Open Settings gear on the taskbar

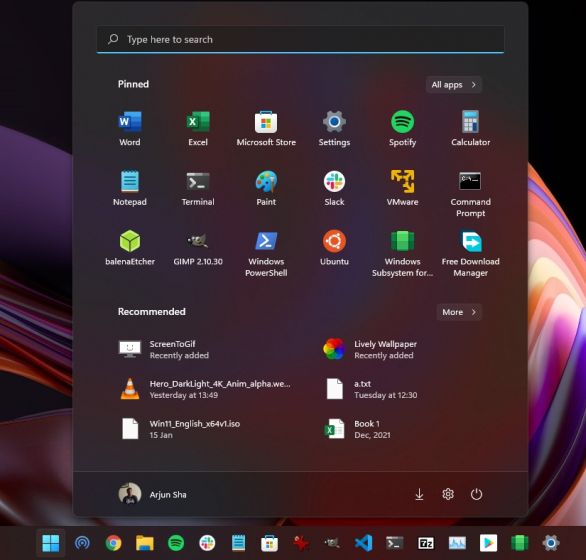point(551,543)
